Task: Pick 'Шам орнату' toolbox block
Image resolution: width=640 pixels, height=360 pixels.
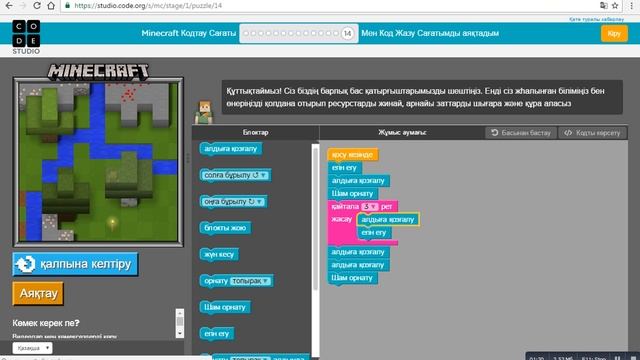Action: click(x=224, y=307)
